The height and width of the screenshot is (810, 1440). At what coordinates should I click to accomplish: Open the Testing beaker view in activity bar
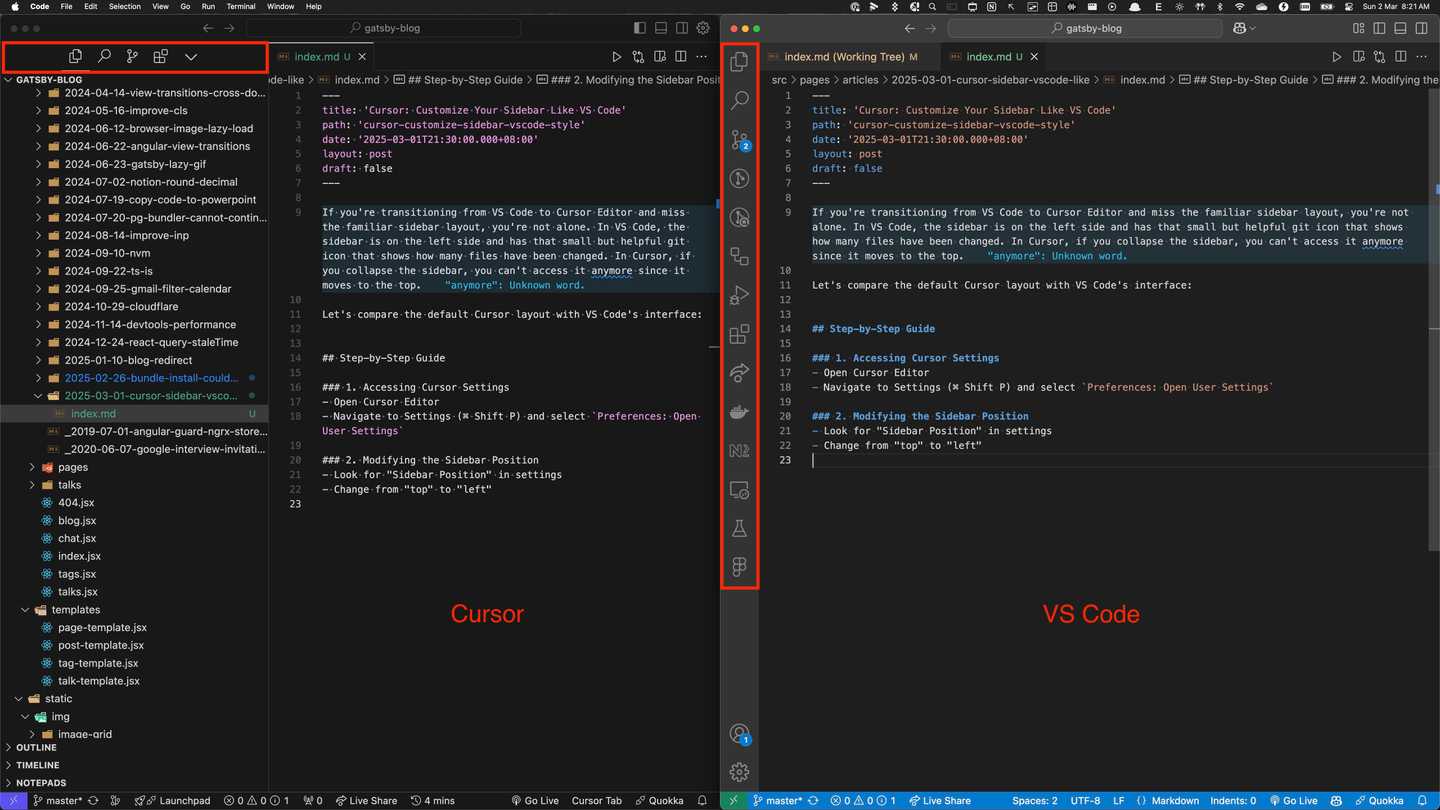(739, 528)
